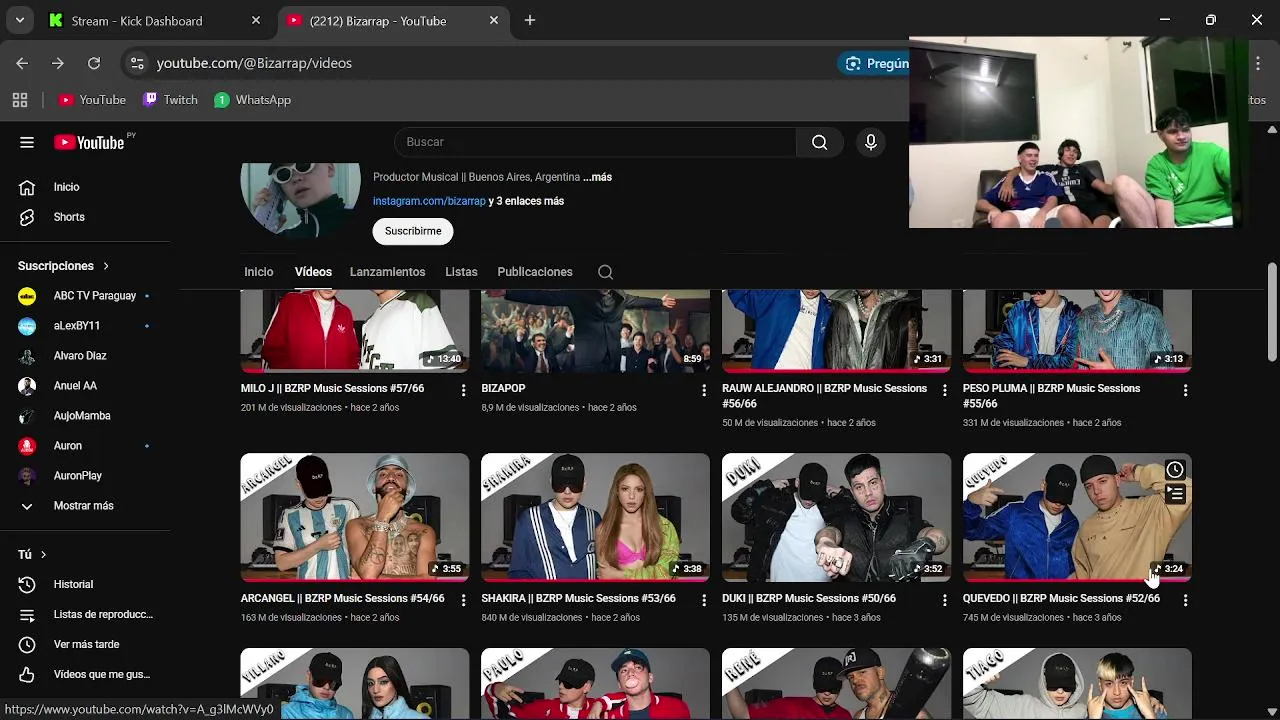Open the SHAKIRA Music Sessions thumbnail
Screen dimensions: 1280x720
[x=595, y=517]
